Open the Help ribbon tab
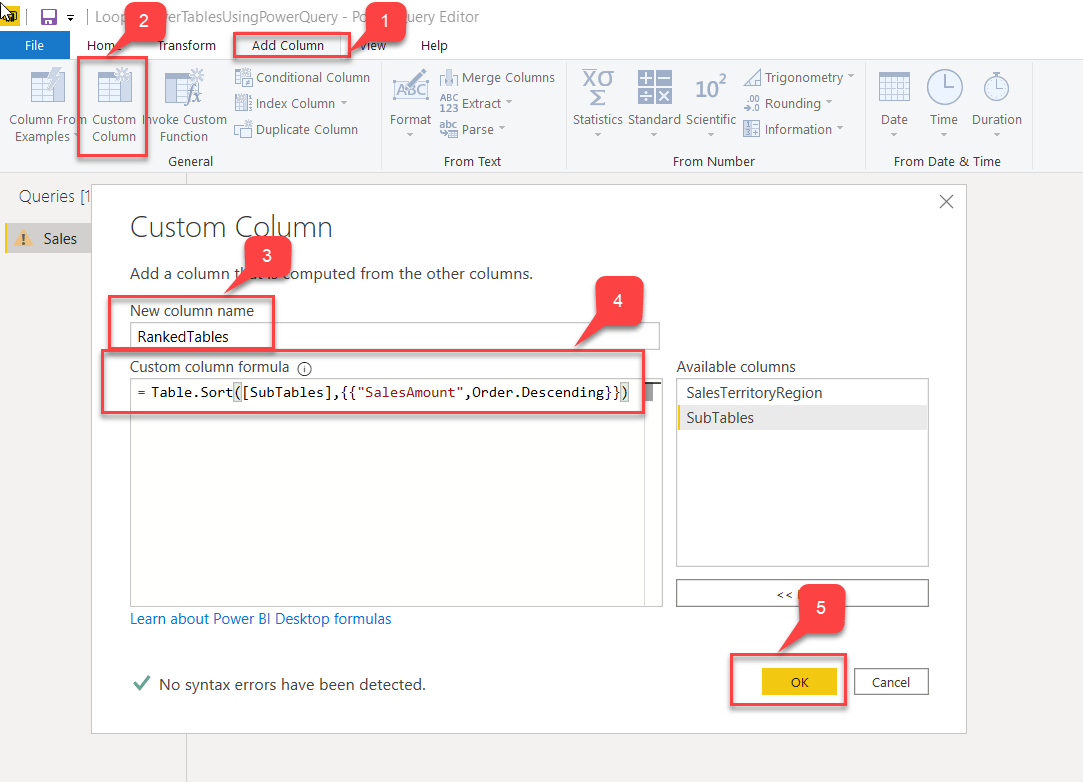This screenshot has width=1083, height=782. tap(434, 46)
